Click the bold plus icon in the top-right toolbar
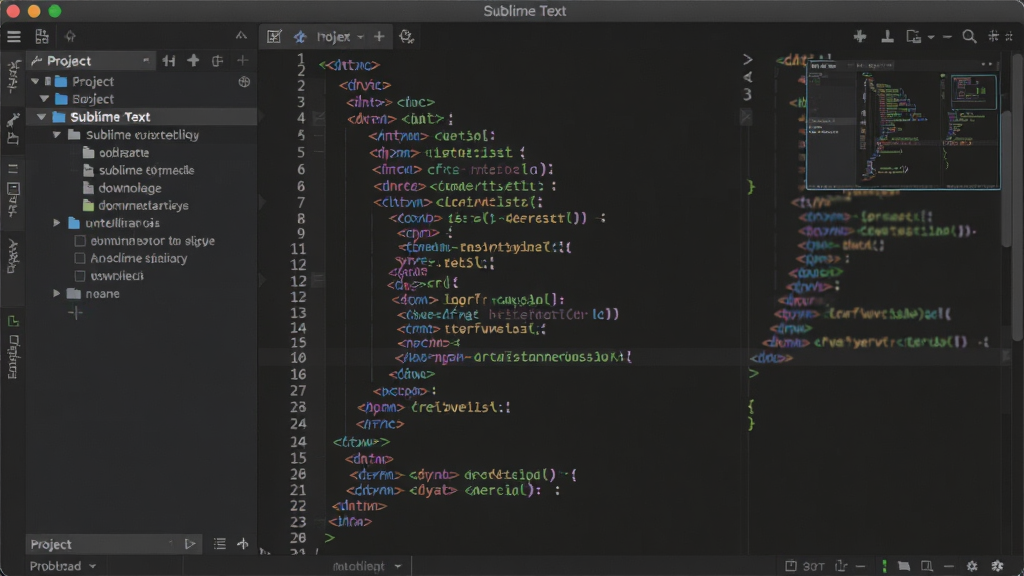1024x576 pixels. pyautogui.click(x=860, y=37)
